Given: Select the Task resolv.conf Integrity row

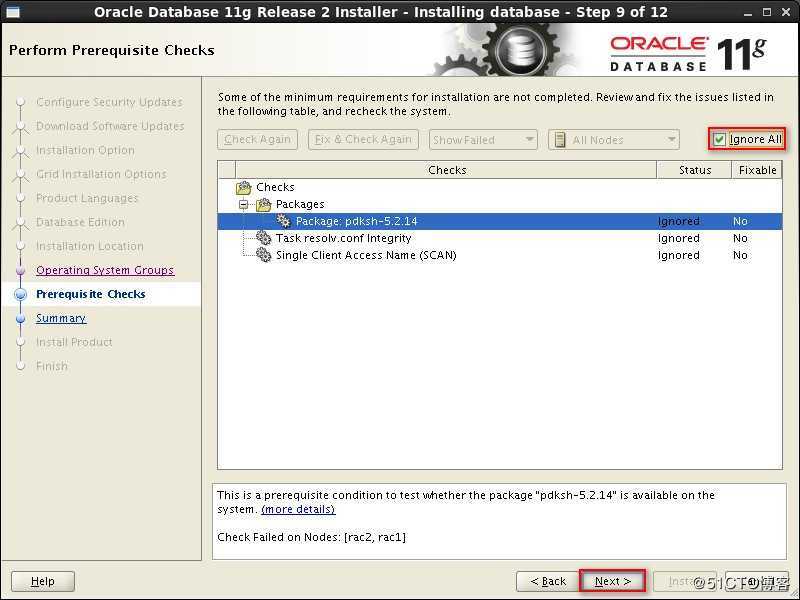Looking at the screenshot, I should coord(499,238).
